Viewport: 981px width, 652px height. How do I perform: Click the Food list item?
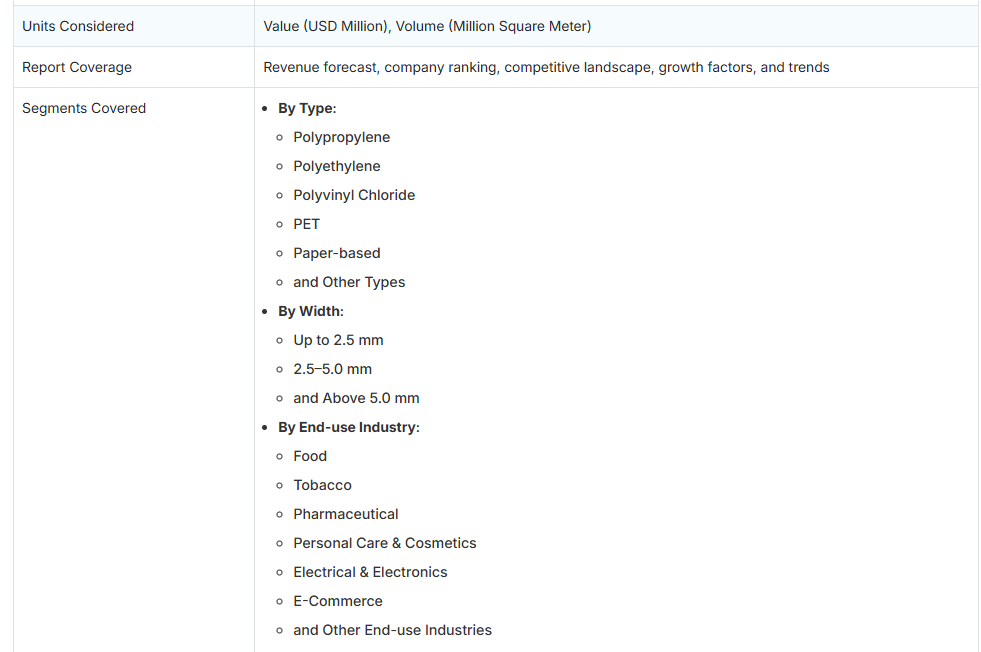[310, 456]
